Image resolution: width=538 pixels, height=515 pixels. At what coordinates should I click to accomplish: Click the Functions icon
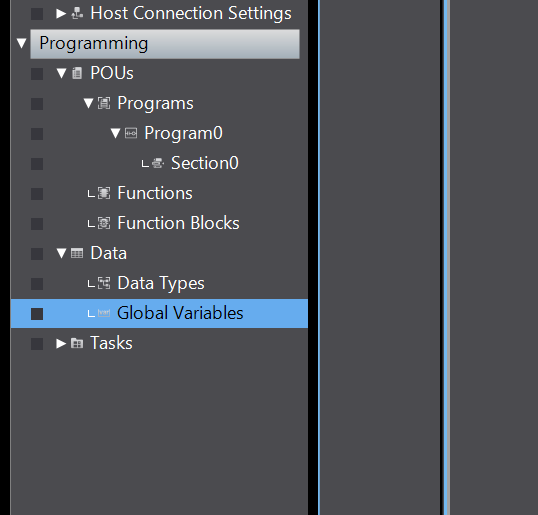coord(104,193)
